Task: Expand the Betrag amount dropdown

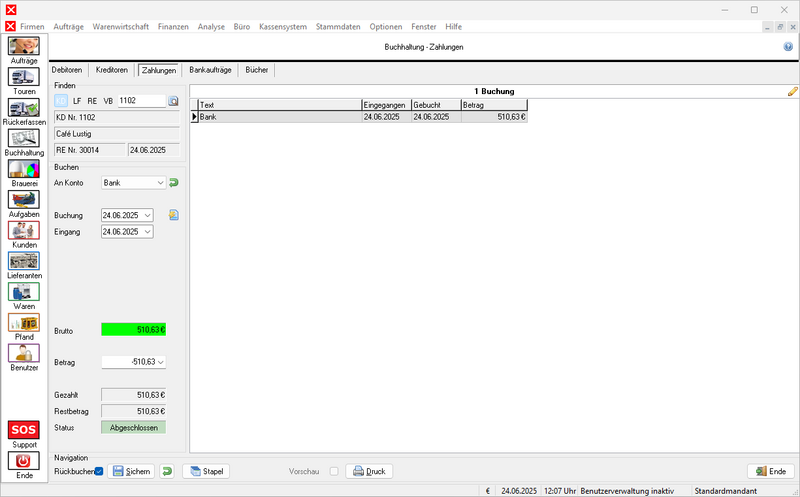Action: pos(160,362)
